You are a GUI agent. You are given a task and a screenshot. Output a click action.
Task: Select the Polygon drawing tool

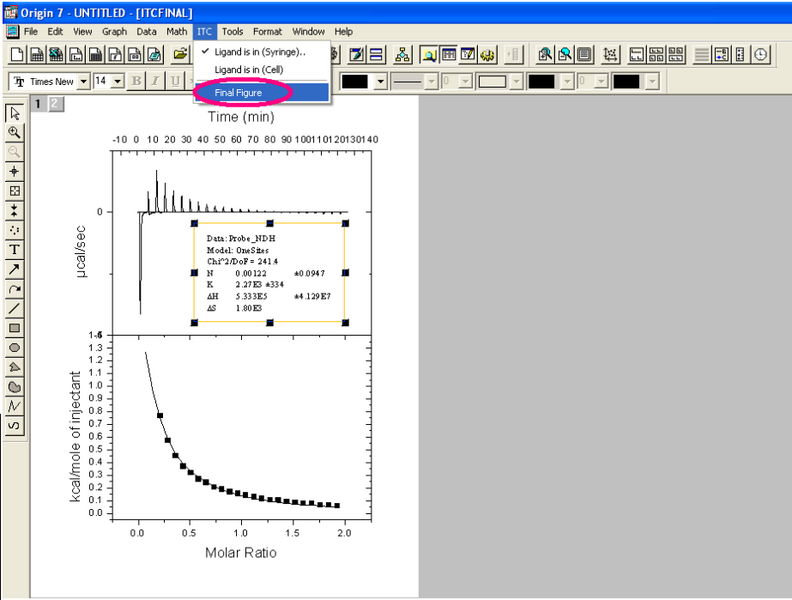[x=14, y=367]
